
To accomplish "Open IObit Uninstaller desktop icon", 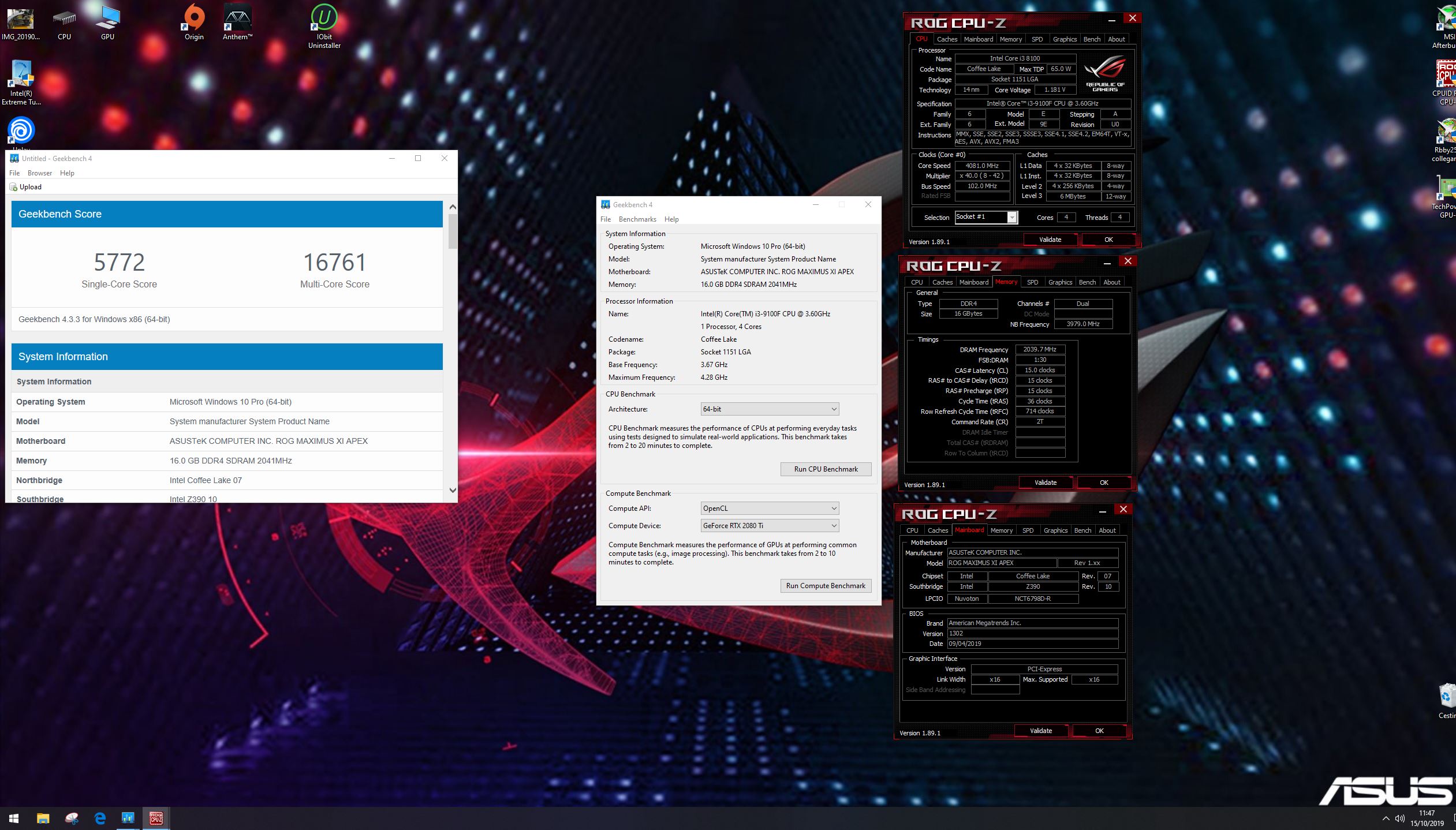I will (x=324, y=27).
